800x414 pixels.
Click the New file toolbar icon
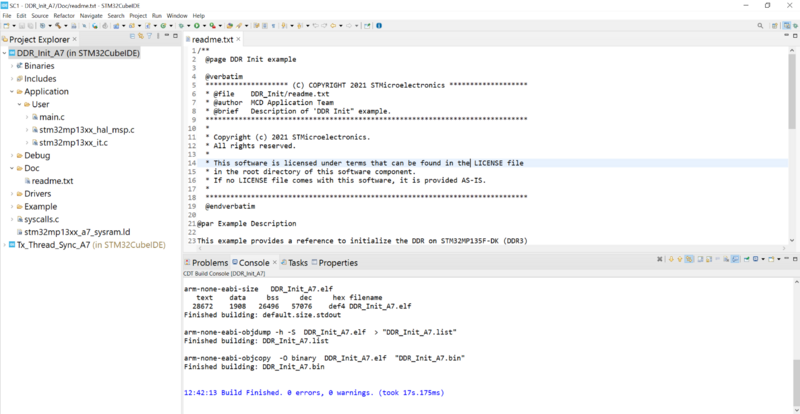click(6, 26)
